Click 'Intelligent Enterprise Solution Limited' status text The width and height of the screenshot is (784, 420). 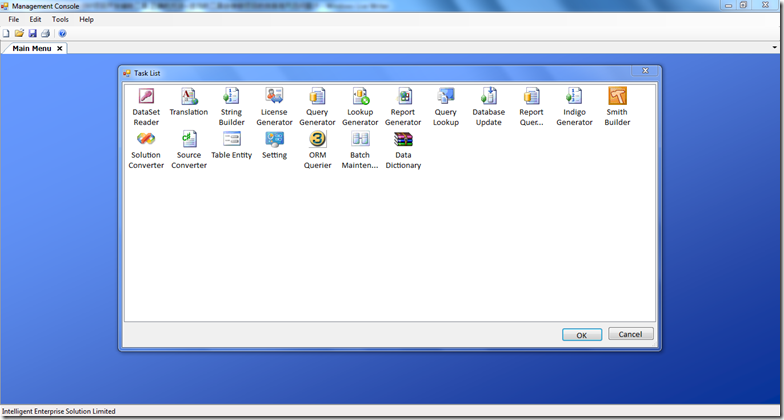(58, 411)
